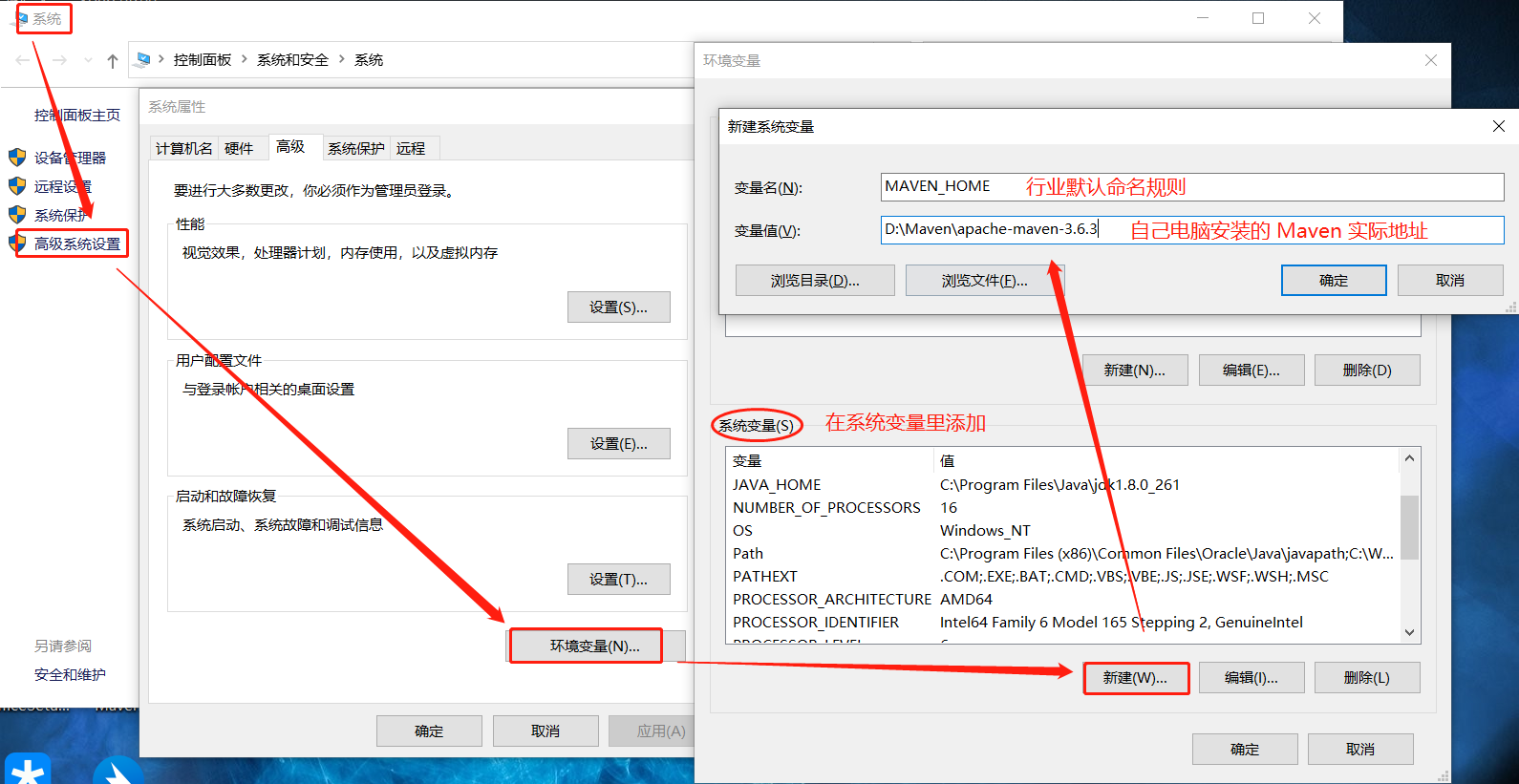Select OS variable row

1062,530
